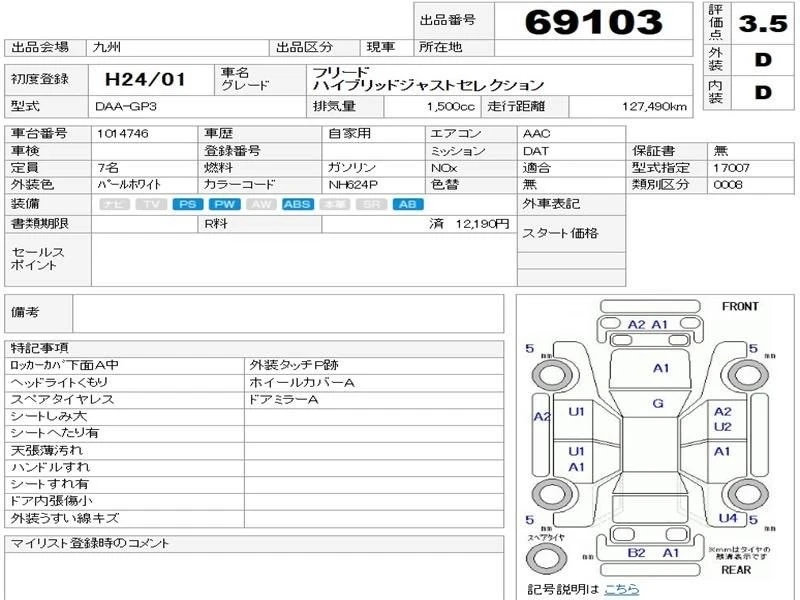Click the greyed-out TV equipment badge

151,205
